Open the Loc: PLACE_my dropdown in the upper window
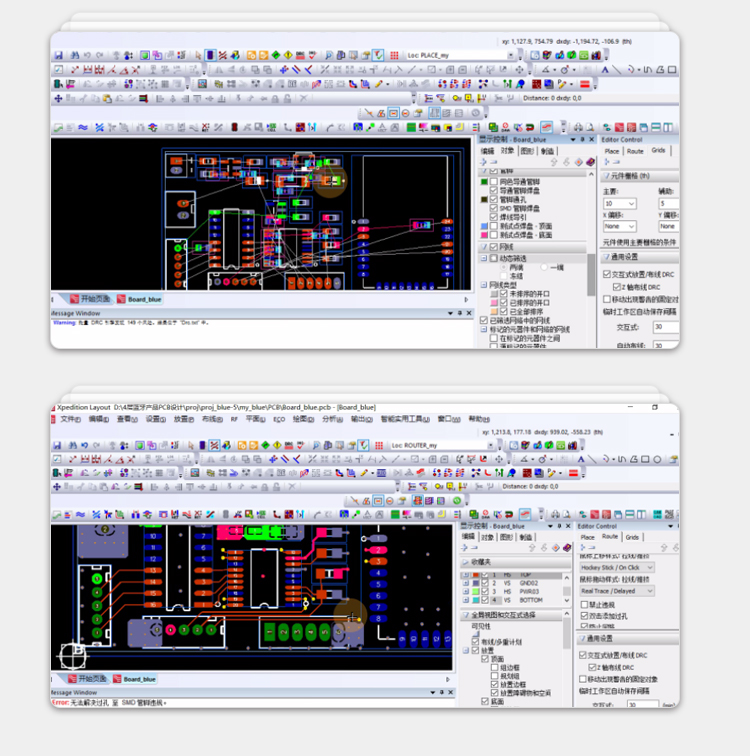 [510, 55]
